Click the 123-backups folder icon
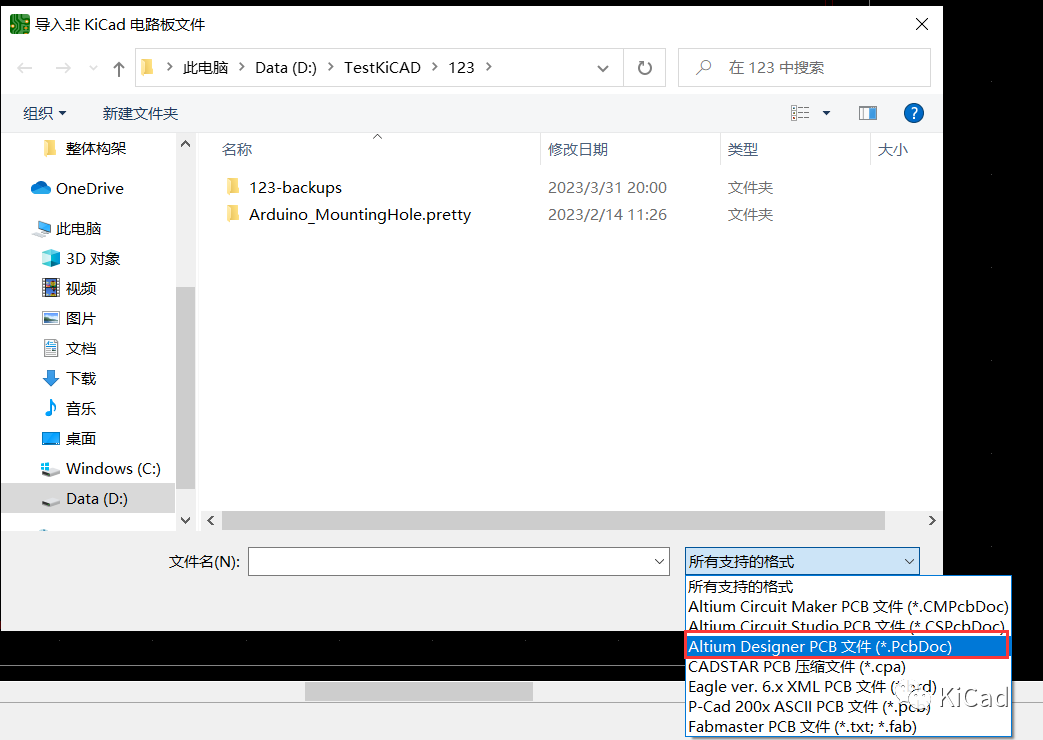 233,186
